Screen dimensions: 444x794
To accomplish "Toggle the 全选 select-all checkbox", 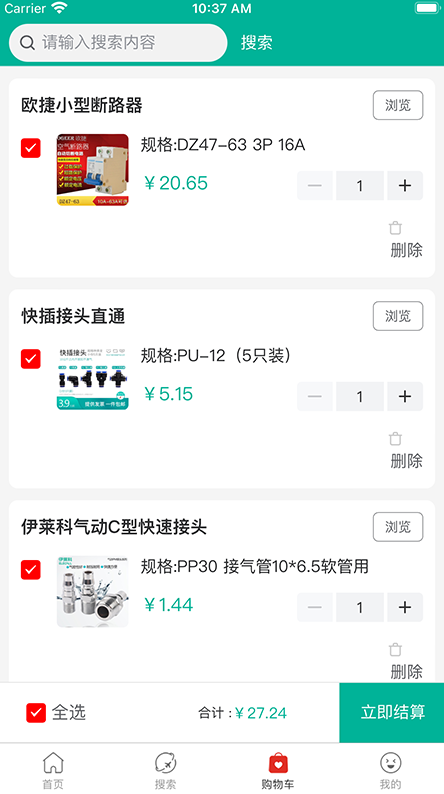I will [36, 712].
